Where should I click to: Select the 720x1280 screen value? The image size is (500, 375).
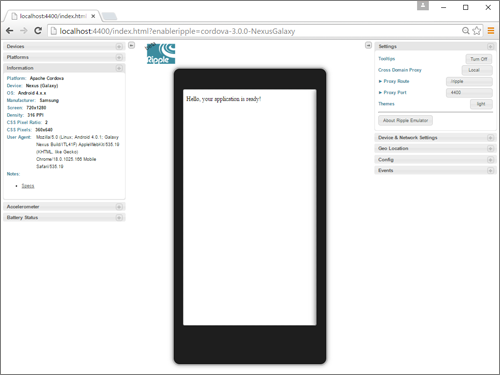coord(36,108)
